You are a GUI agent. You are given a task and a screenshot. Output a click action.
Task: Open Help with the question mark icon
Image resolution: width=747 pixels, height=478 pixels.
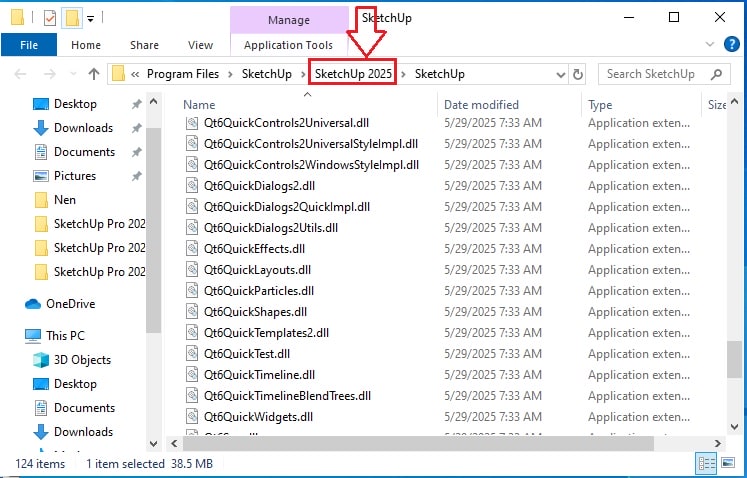click(x=731, y=44)
